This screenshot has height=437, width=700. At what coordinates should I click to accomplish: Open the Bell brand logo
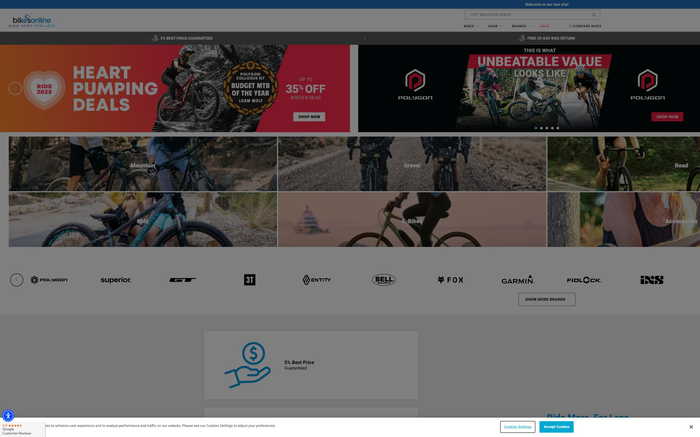[383, 280]
